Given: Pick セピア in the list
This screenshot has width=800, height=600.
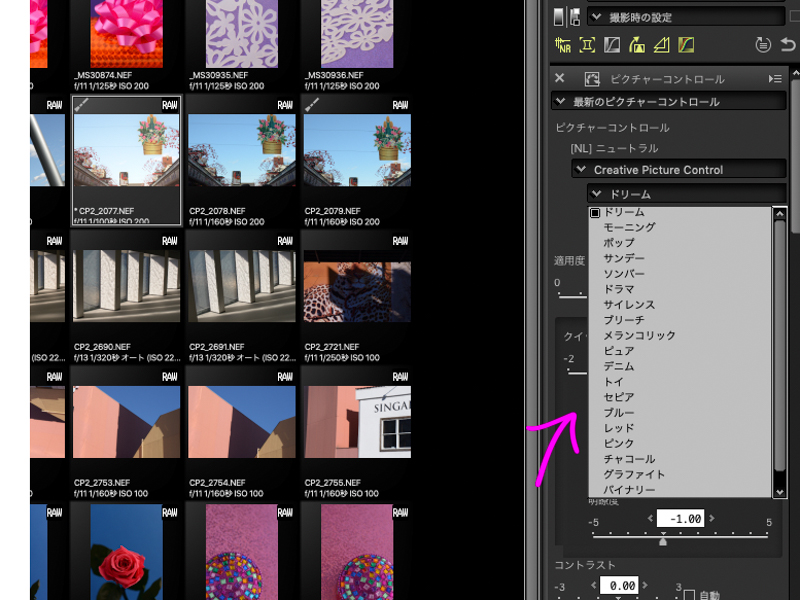Looking at the screenshot, I should point(681,397).
